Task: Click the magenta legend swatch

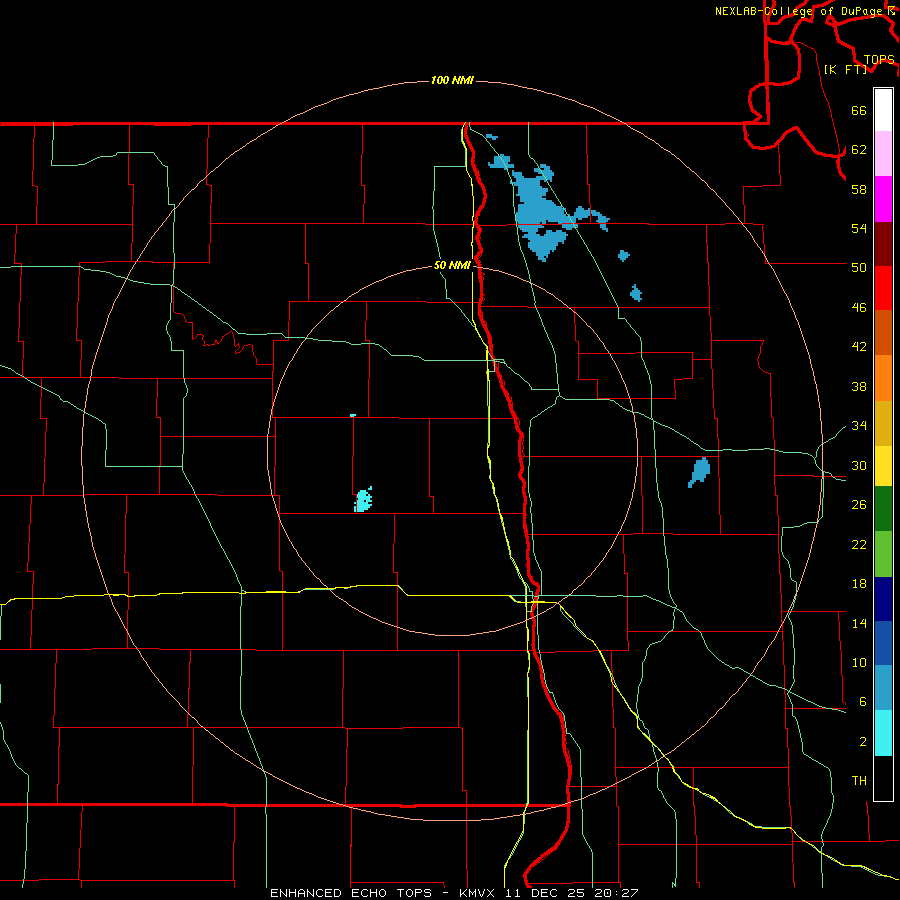Action: click(x=883, y=199)
